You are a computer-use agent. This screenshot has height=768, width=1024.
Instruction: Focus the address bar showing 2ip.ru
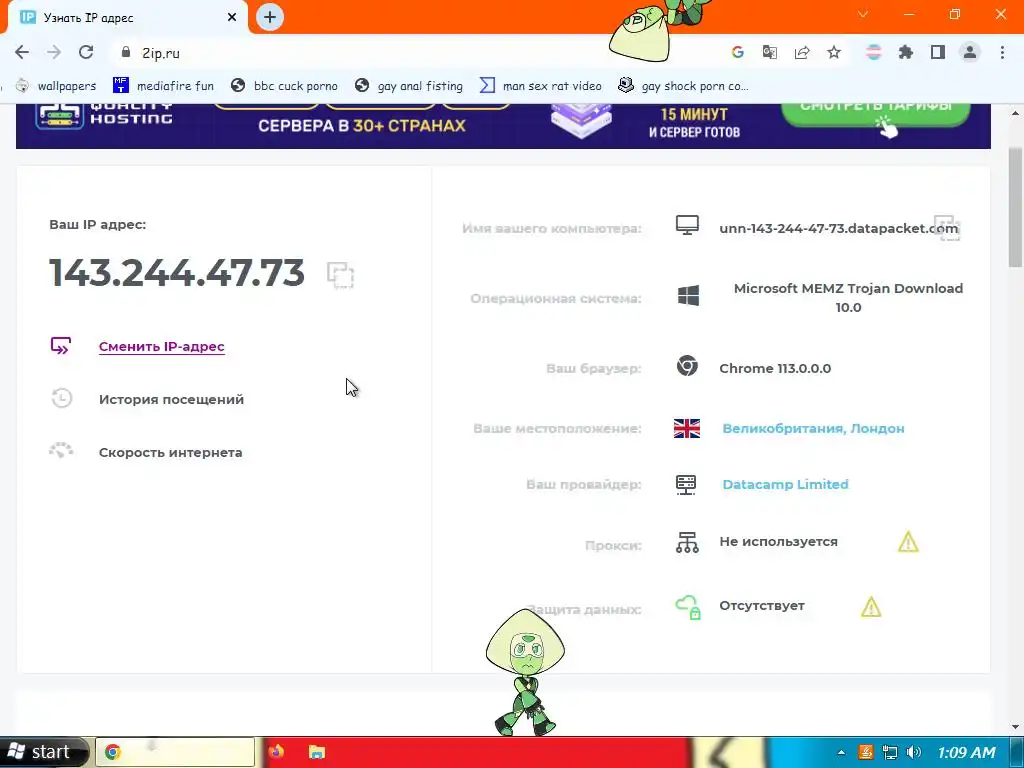418,53
